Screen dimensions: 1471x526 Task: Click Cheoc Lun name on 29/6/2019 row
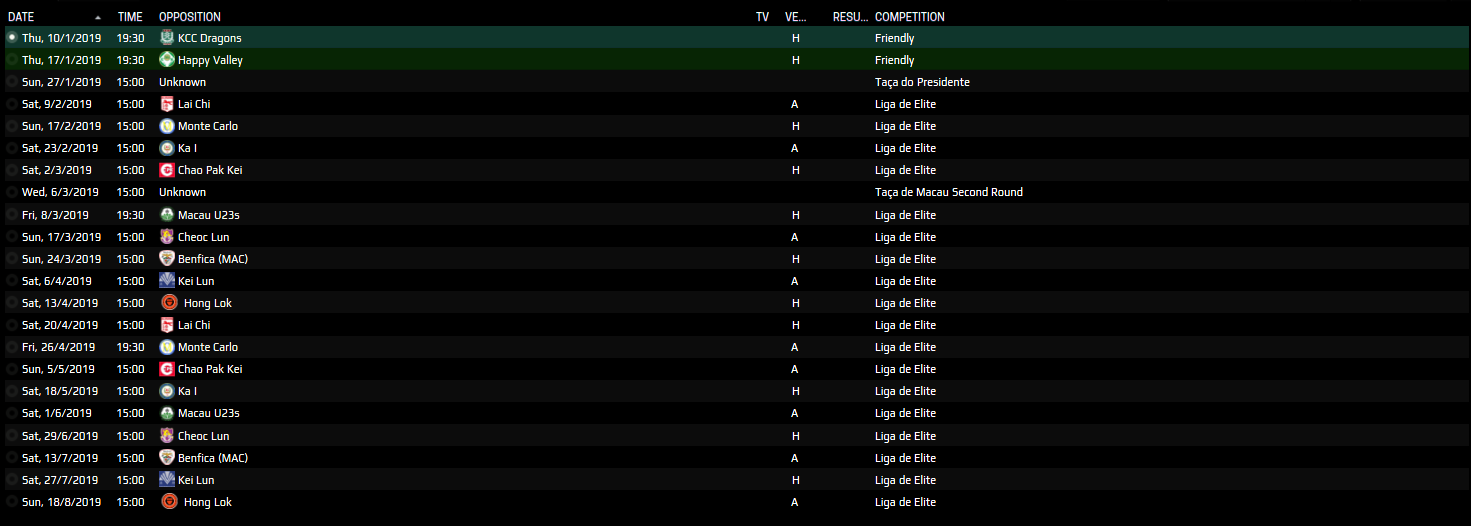(x=204, y=436)
